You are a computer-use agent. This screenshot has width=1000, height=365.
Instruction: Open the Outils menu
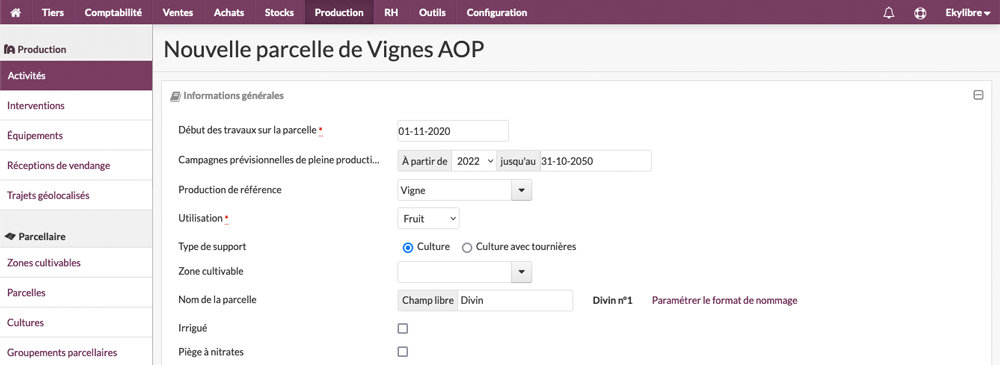click(x=432, y=12)
